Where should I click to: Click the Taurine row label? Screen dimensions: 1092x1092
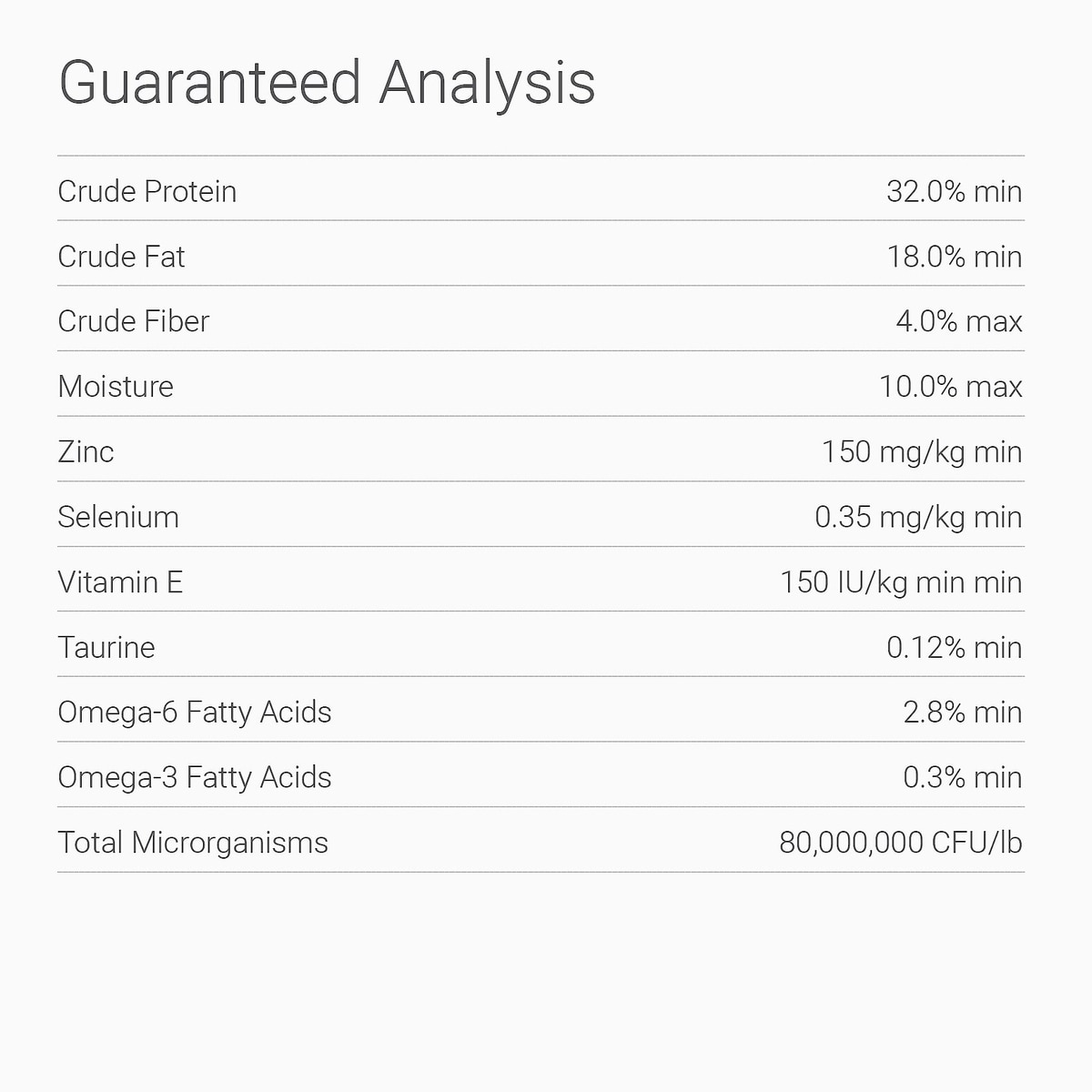coord(106,647)
